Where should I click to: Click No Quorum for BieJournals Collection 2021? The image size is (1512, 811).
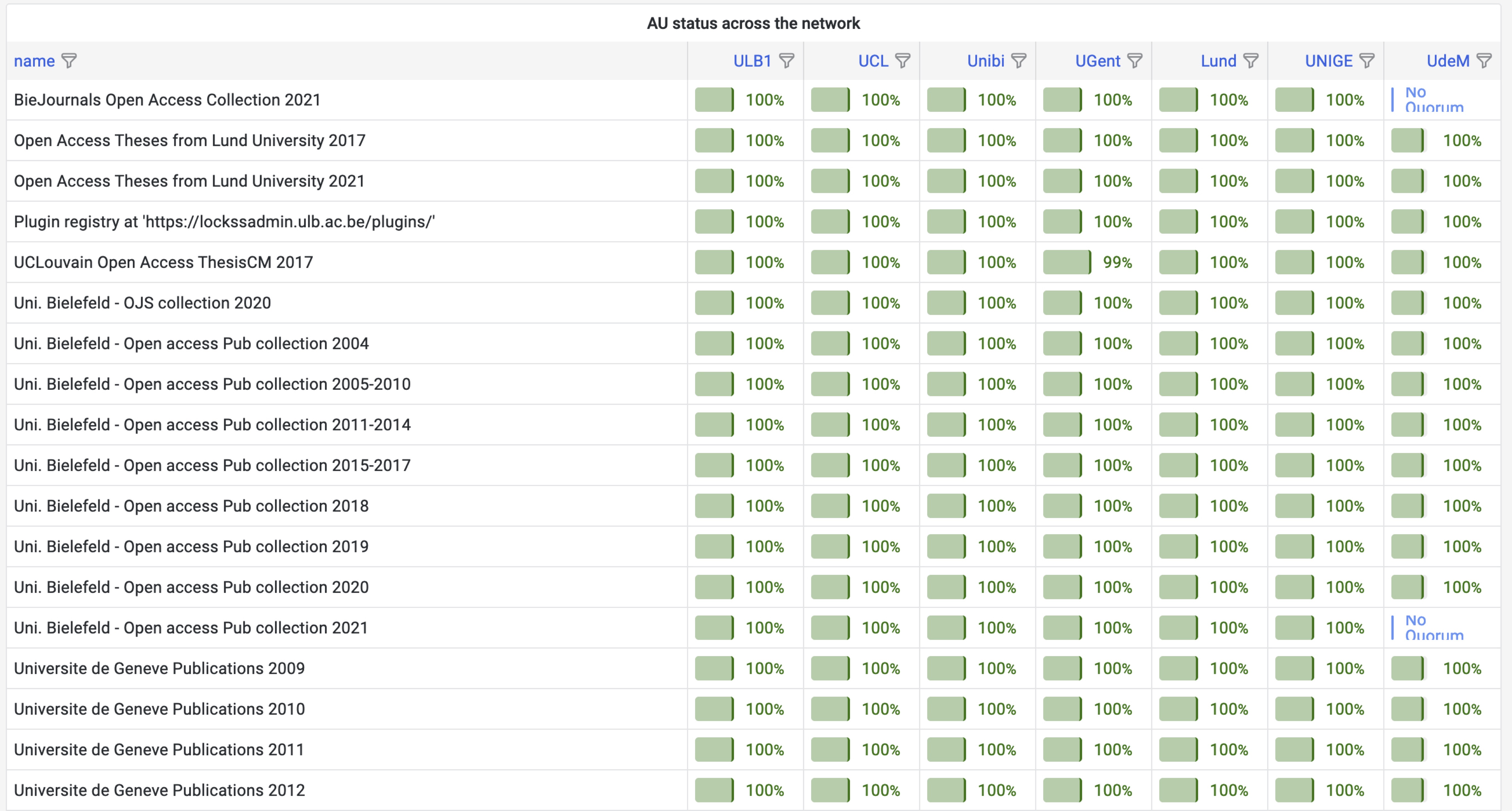1433,100
